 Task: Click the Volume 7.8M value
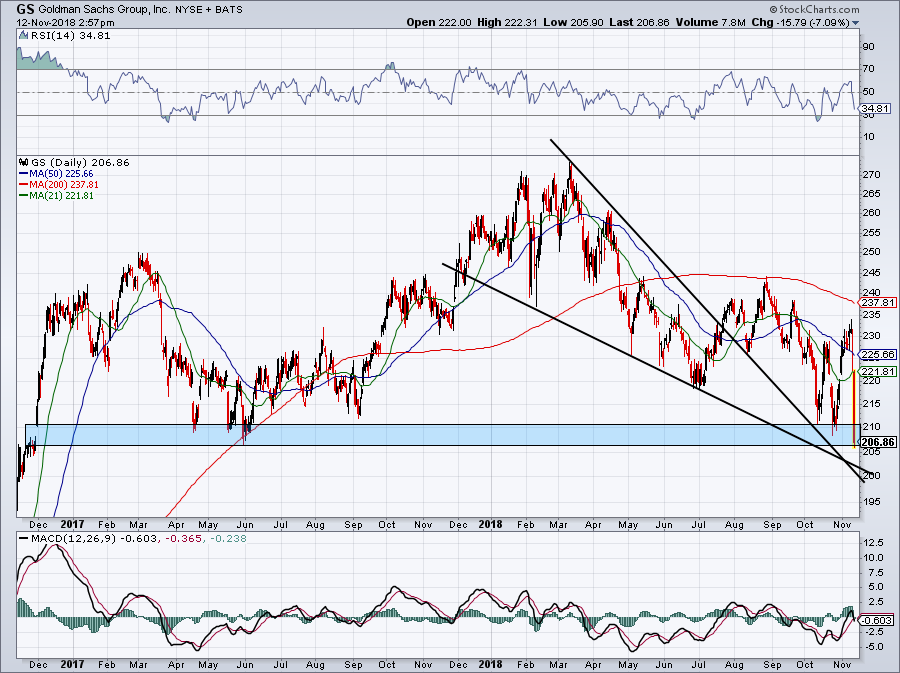(711, 22)
